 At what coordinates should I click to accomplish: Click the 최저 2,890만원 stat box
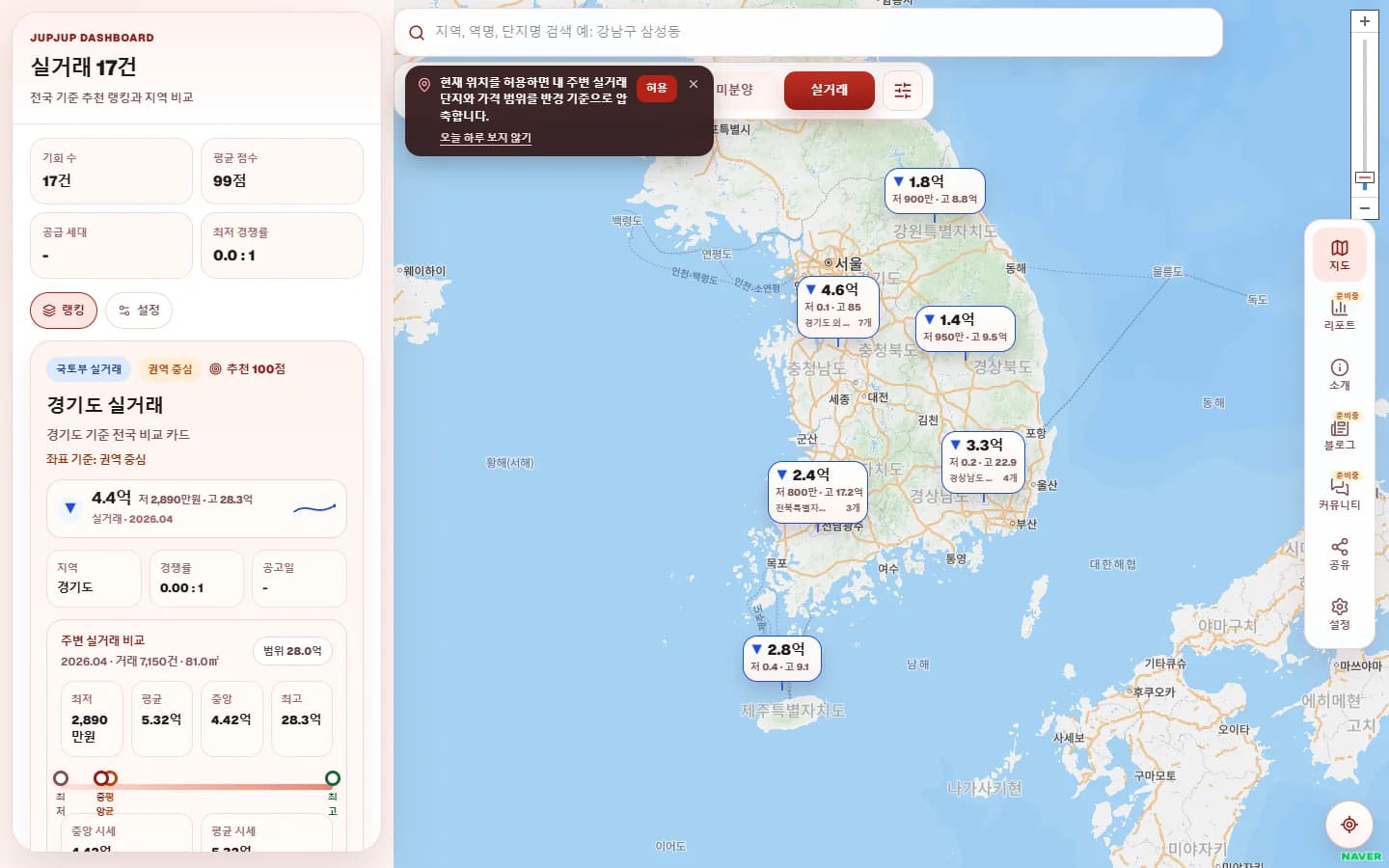pyautogui.click(x=92, y=719)
